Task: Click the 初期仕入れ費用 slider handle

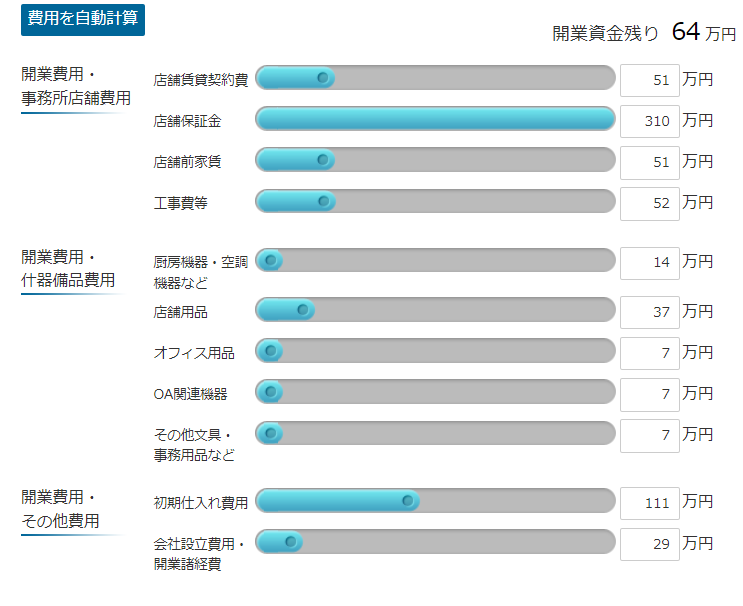Action: pyautogui.click(x=408, y=501)
